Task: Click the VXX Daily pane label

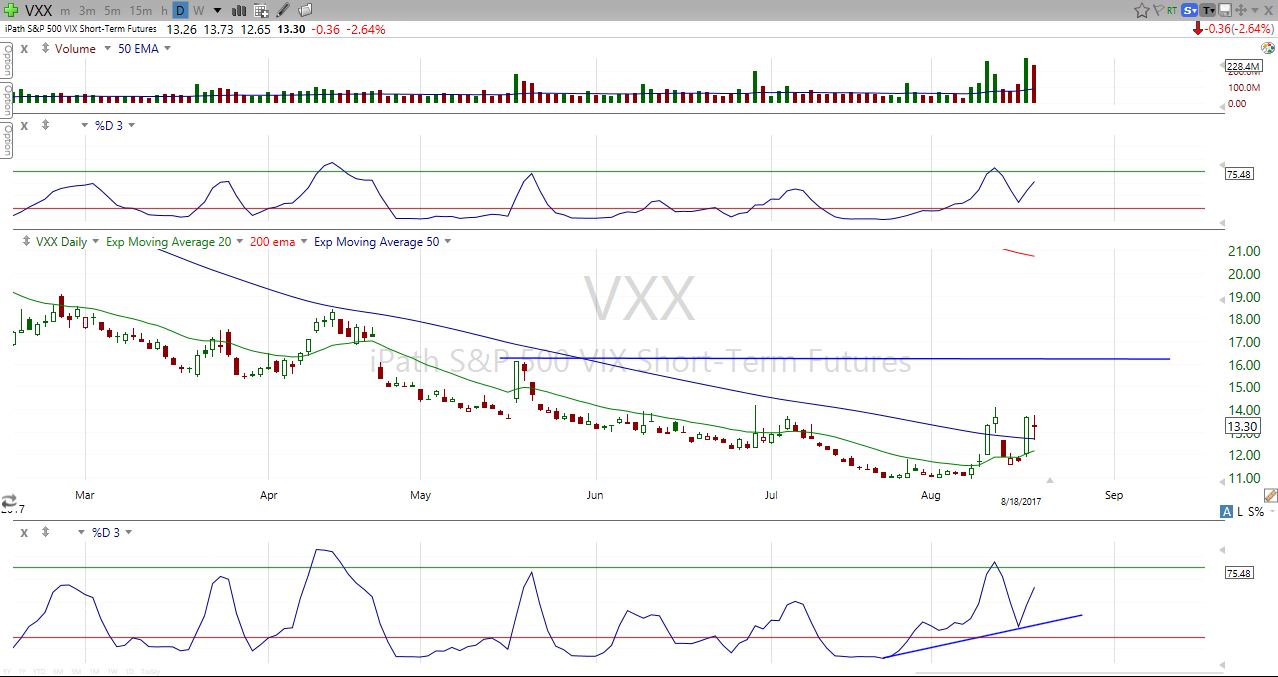Action: (x=61, y=242)
